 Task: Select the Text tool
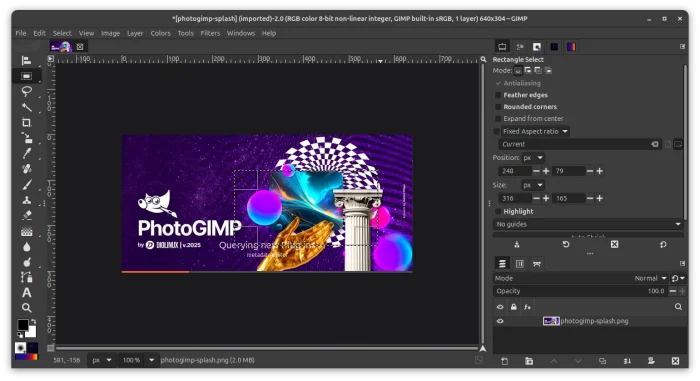click(26, 293)
